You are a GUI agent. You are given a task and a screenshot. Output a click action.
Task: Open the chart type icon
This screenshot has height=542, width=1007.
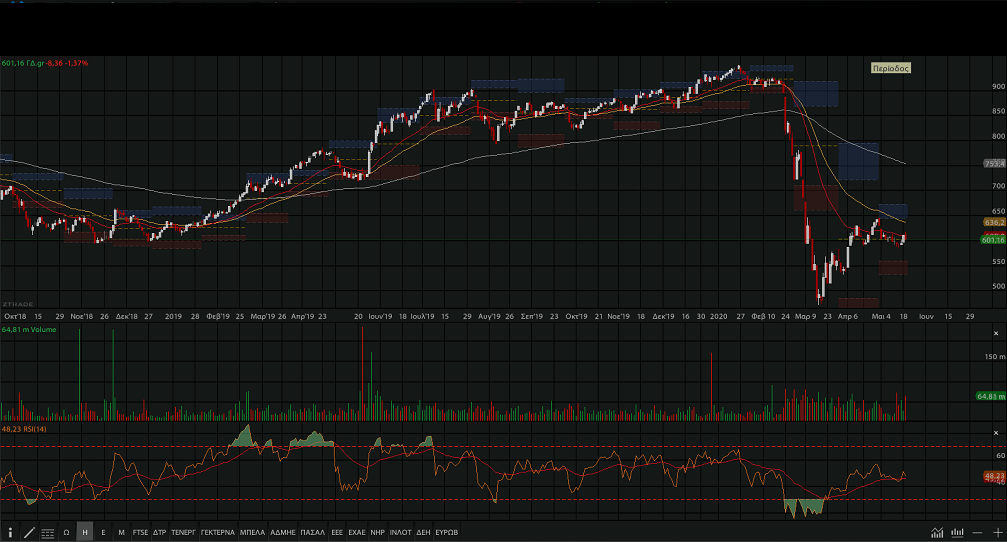pos(937,532)
